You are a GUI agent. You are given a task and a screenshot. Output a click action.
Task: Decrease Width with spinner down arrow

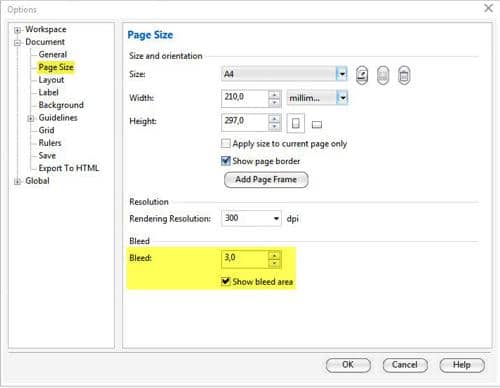[x=274, y=103]
